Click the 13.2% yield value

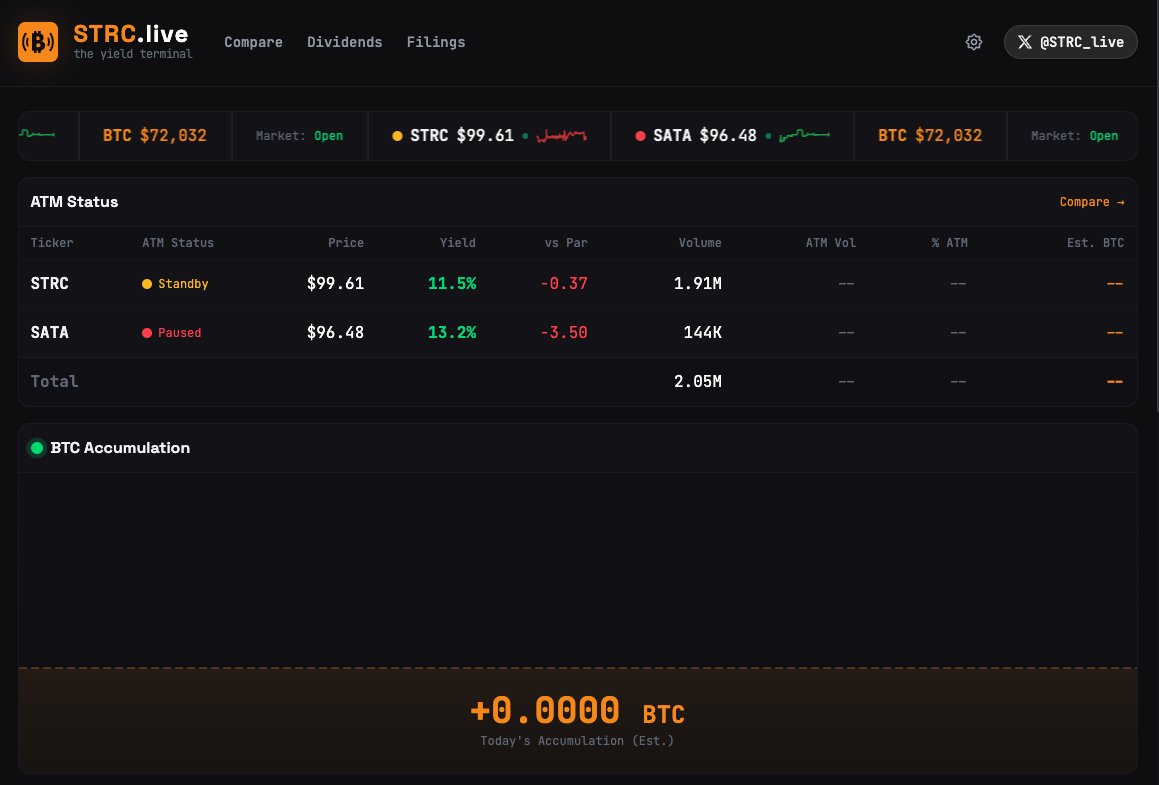click(x=452, y=332)
